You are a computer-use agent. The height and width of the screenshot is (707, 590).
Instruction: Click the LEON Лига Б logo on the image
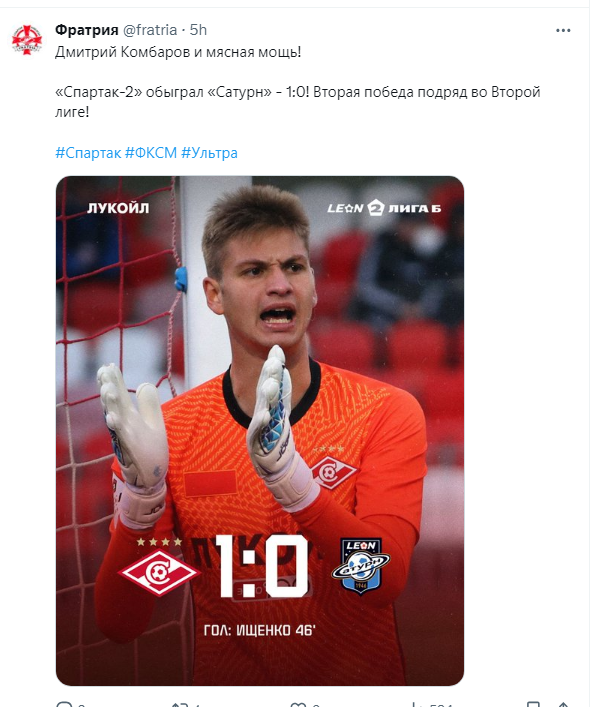(x=384, y=208)
